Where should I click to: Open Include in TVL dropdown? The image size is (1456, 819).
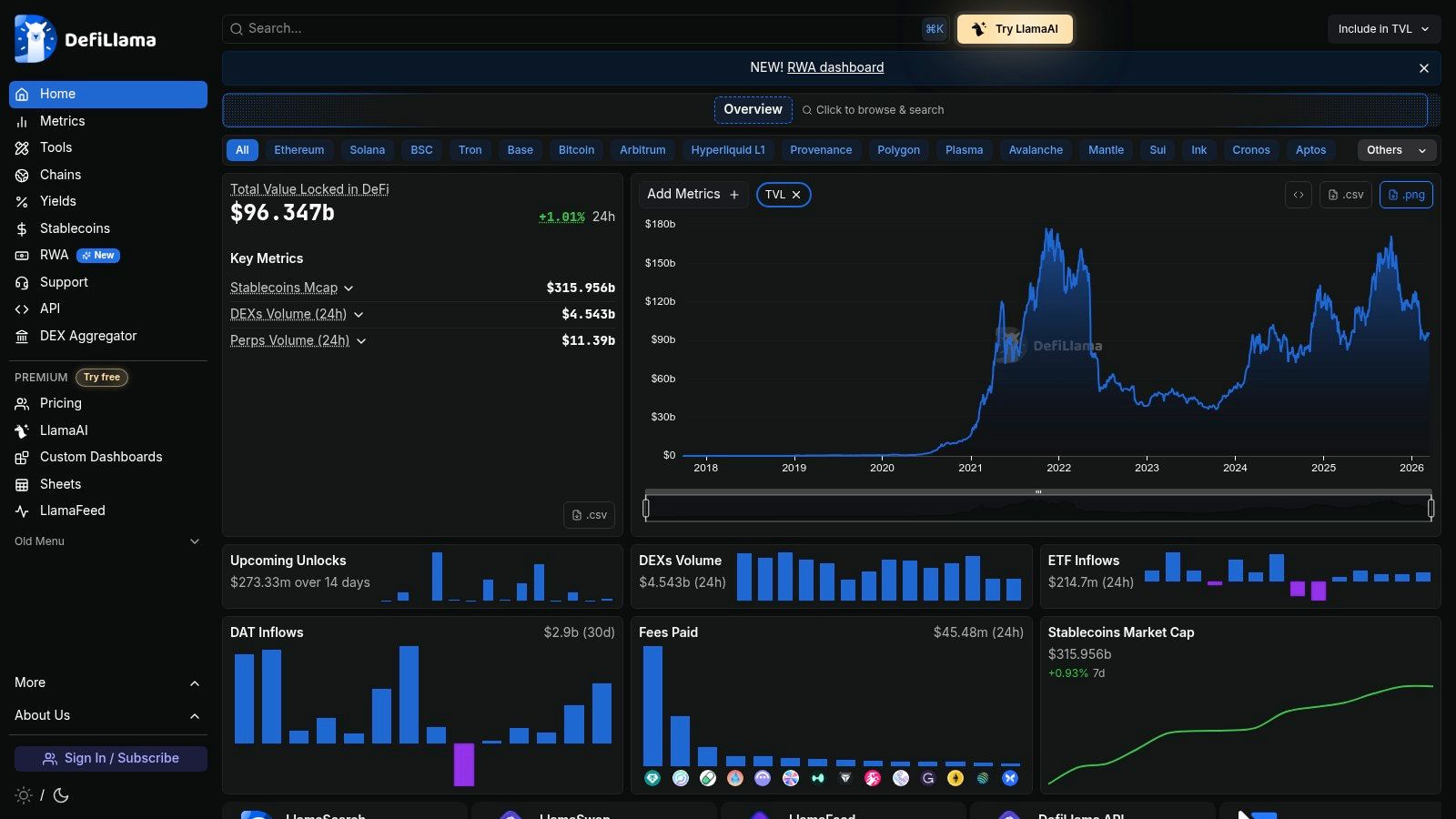point(1384,28)
